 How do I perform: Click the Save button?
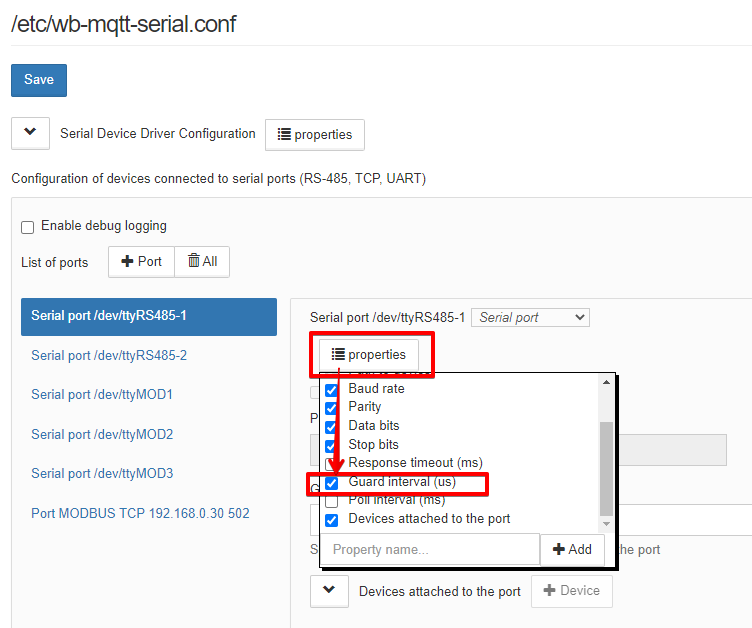pyautogui.click(x=39, y=80)
